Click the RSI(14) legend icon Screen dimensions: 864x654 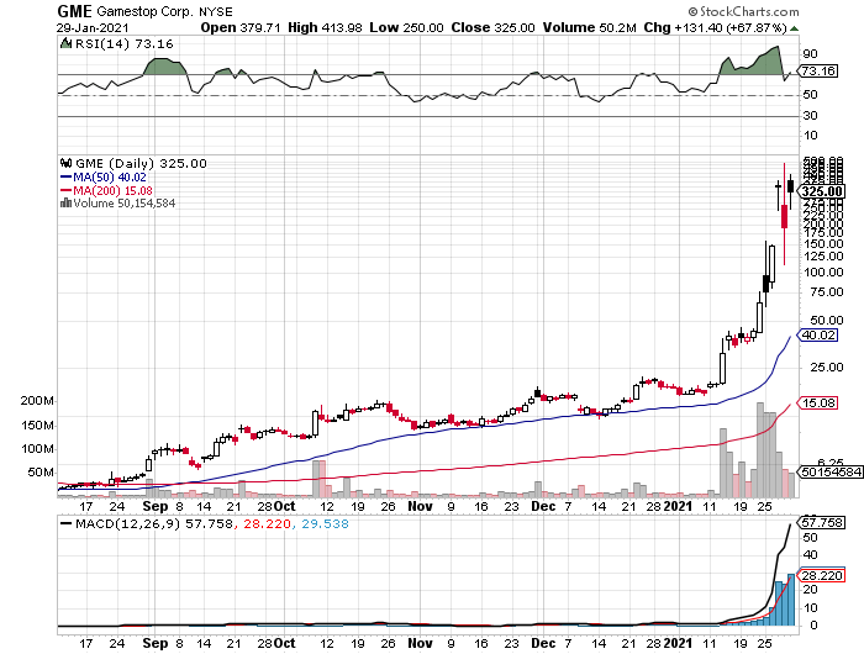66,44
